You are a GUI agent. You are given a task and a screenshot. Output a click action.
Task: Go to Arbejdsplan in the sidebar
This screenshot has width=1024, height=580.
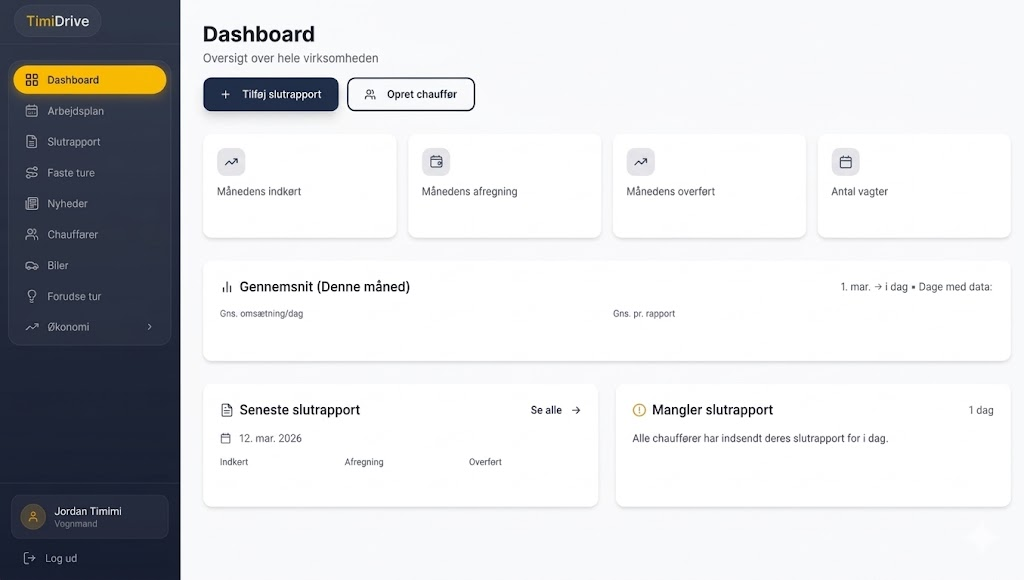pyautogui.click(x=89, y=111)
